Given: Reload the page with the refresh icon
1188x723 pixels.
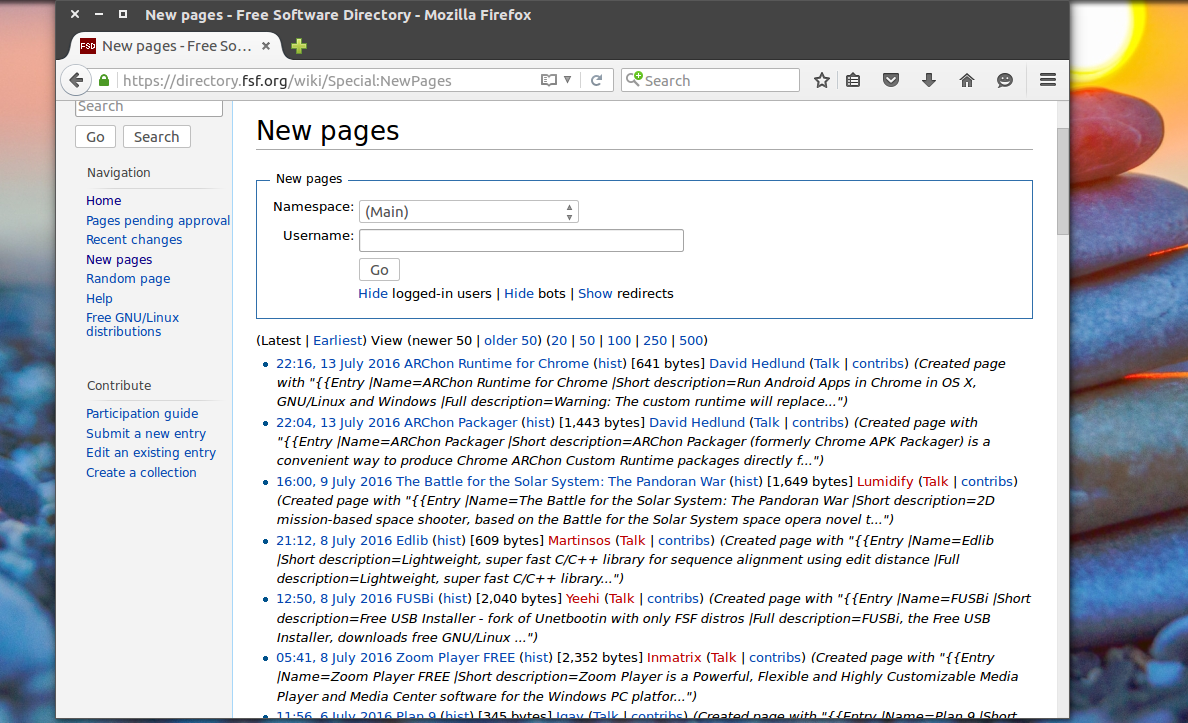Looking at the screenshot, I should pyautogui.click(x=597, y=80).
